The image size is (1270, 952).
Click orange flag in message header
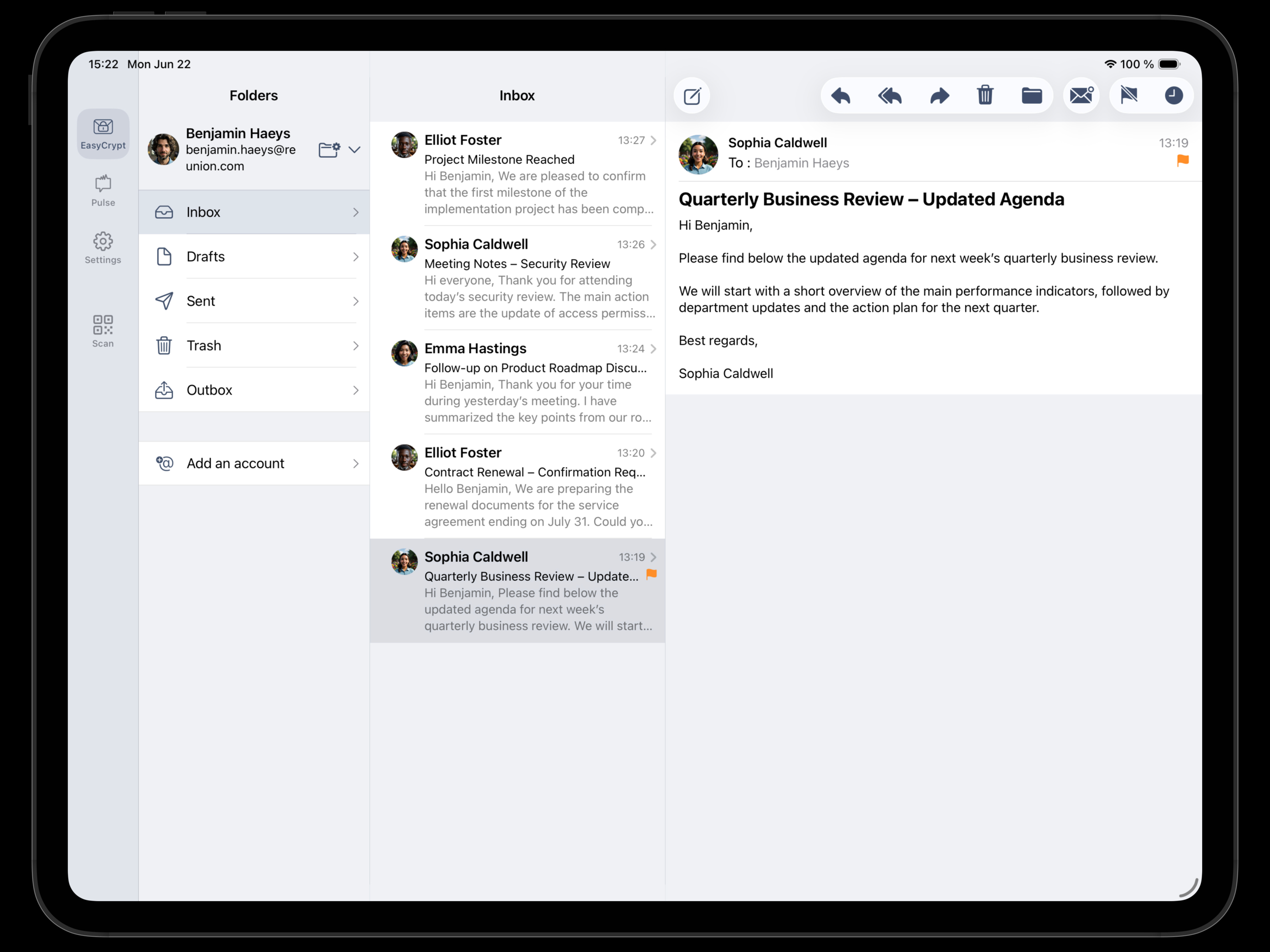coord(1183,161)
